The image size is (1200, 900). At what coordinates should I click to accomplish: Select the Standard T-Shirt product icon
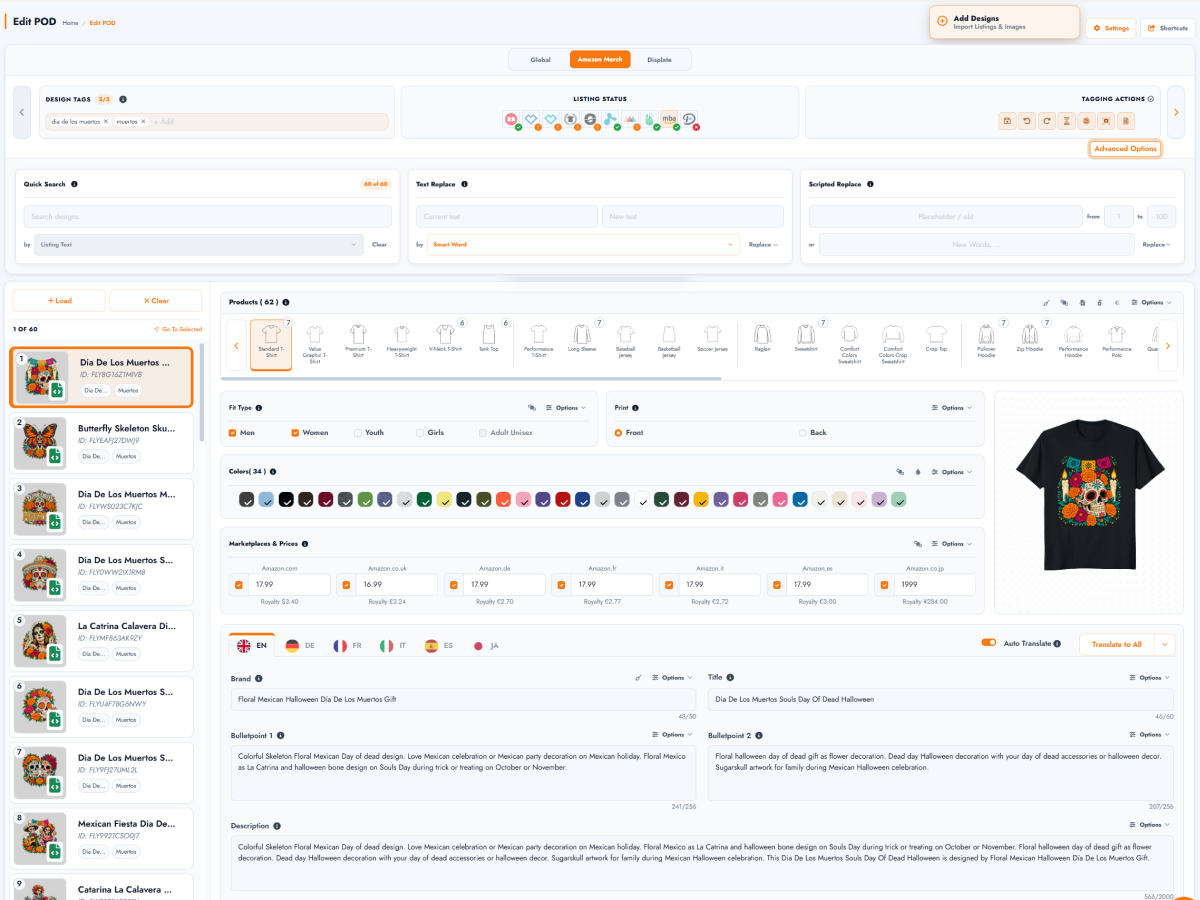click(x=271, y=345)
